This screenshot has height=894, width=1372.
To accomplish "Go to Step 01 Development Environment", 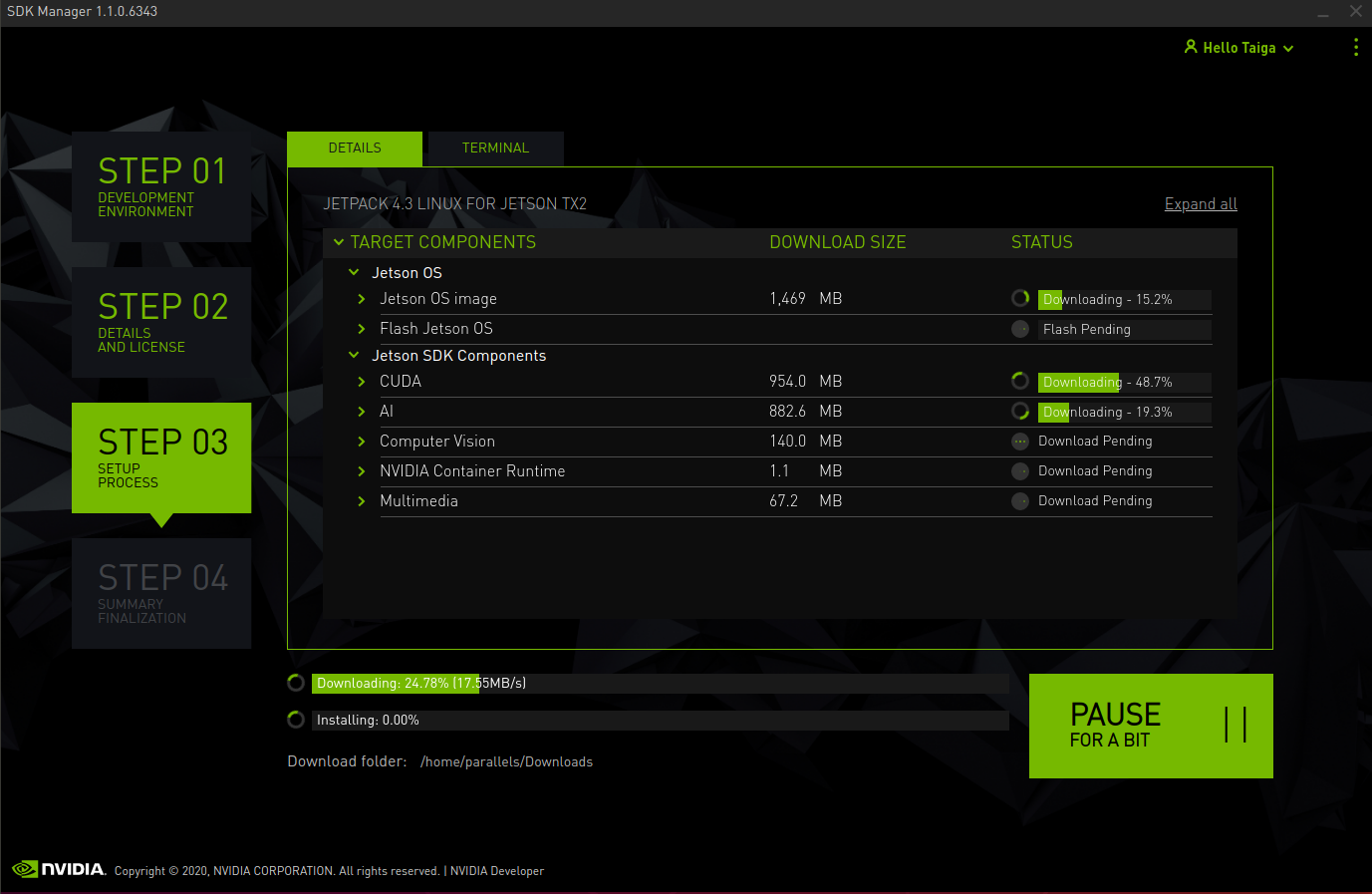I will pos(161,186).
